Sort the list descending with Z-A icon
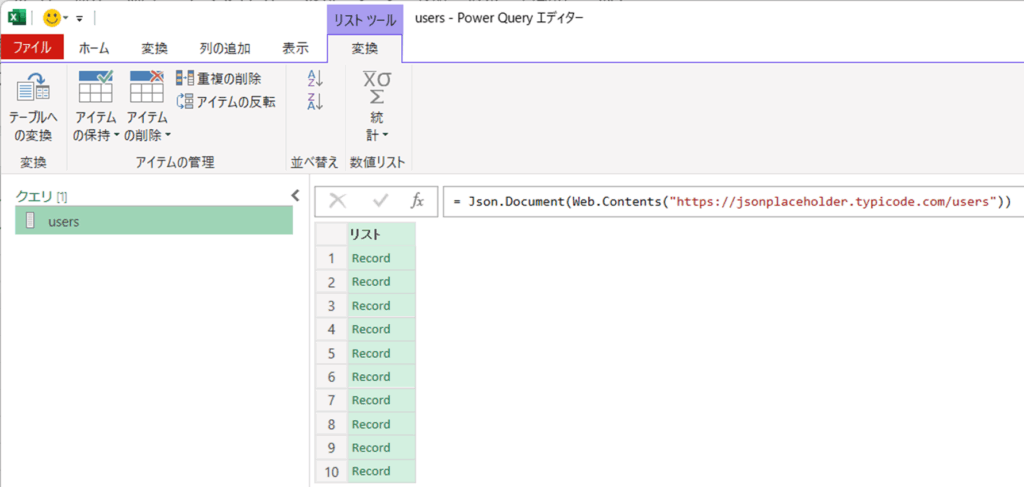Viewport: 1024px width, 487px height. tap(315, 101)
